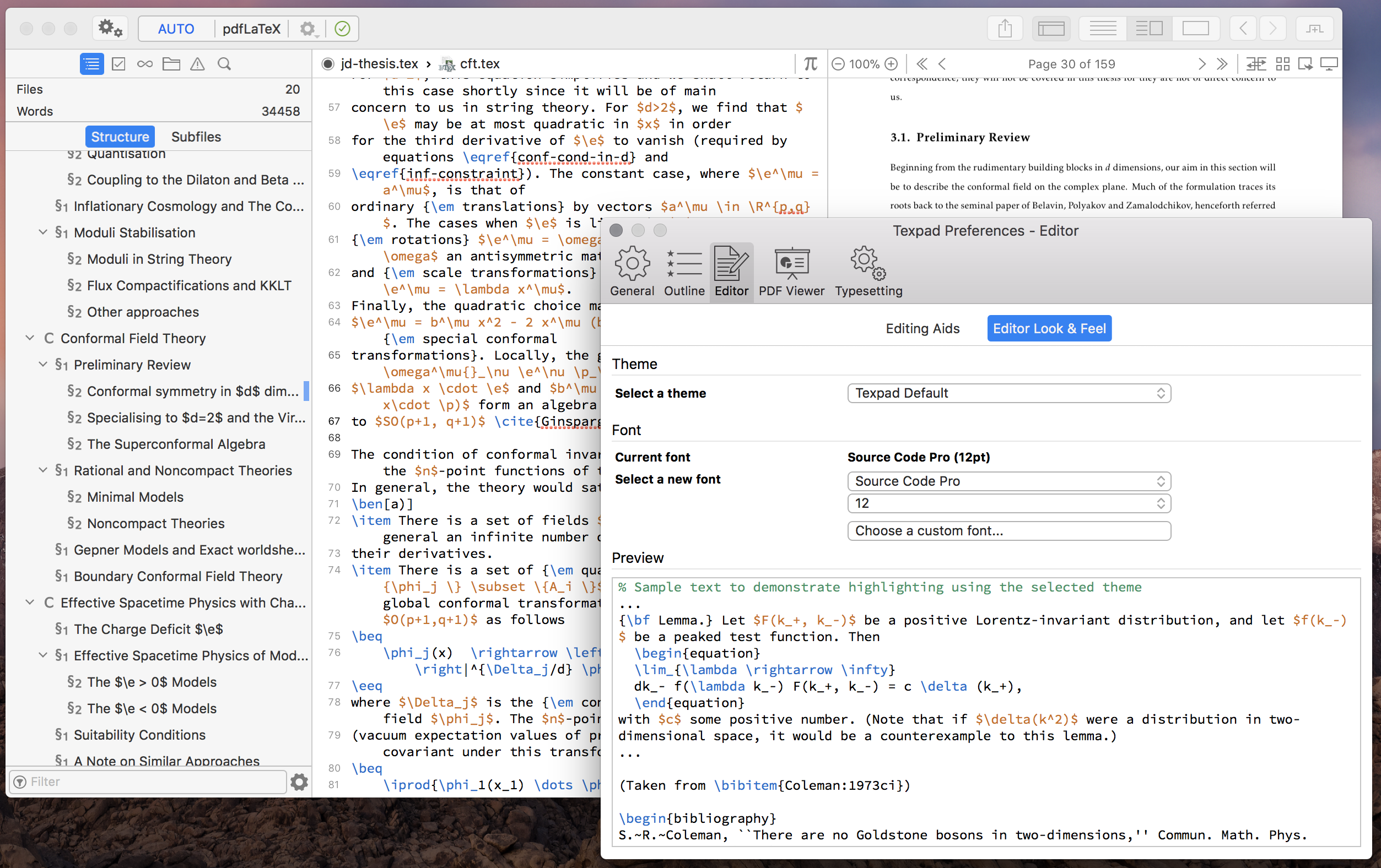This screenshot has width=1381, height=868.
Task: Toggle the AUTO typeset mode
Action: point(175,29)
